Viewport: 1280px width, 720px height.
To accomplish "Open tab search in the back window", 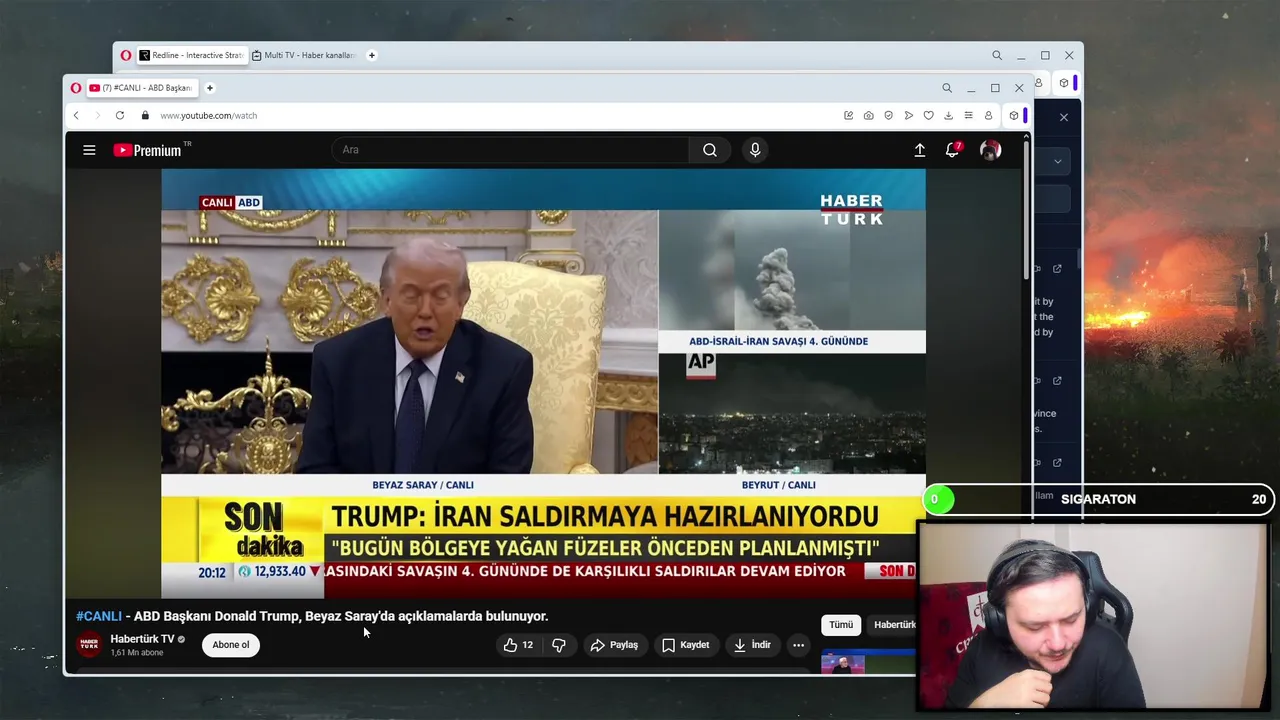I will [x=997, y=55].
